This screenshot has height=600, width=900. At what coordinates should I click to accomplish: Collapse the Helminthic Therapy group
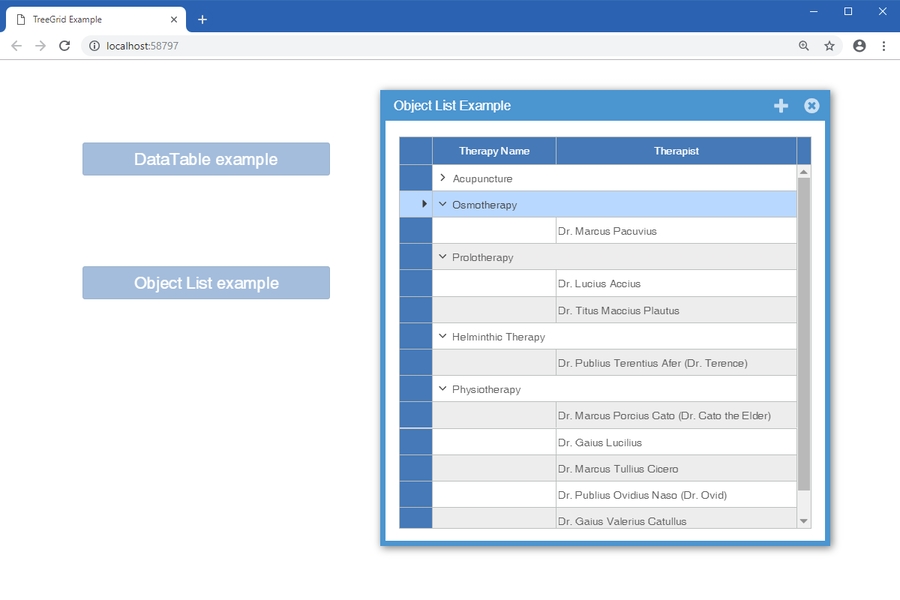click(443, 337)
